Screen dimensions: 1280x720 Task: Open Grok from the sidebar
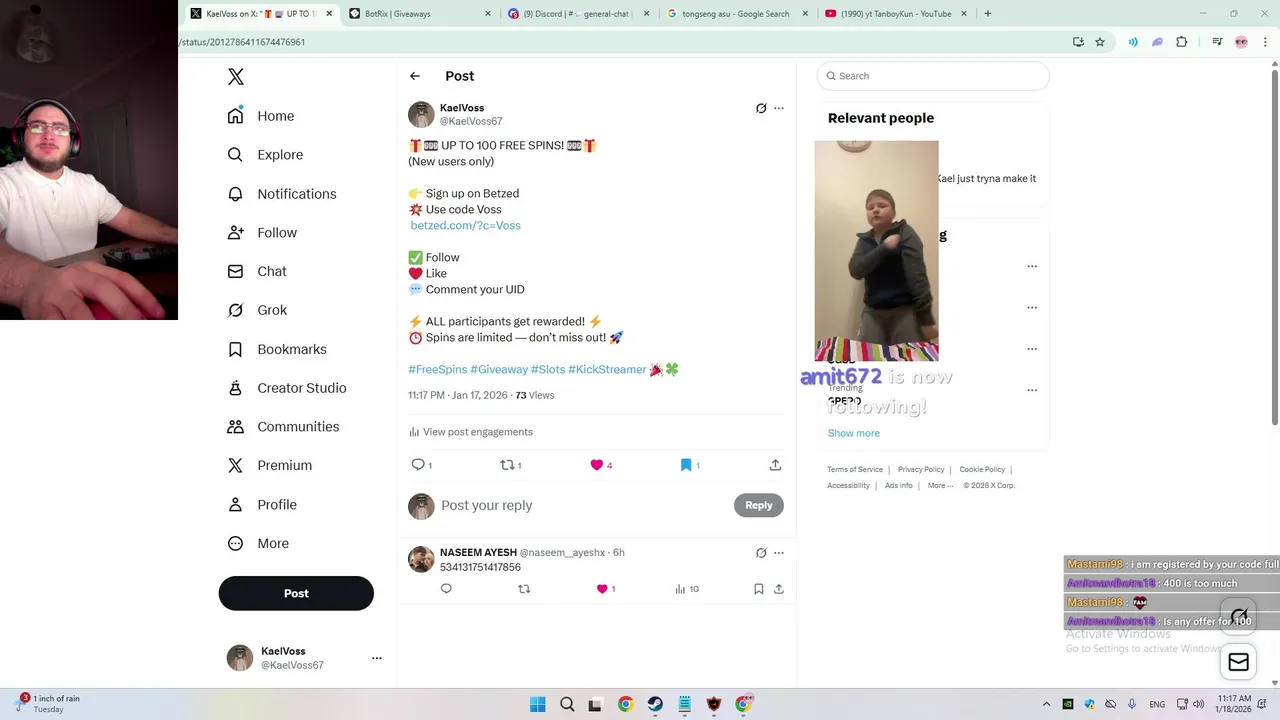257,310
